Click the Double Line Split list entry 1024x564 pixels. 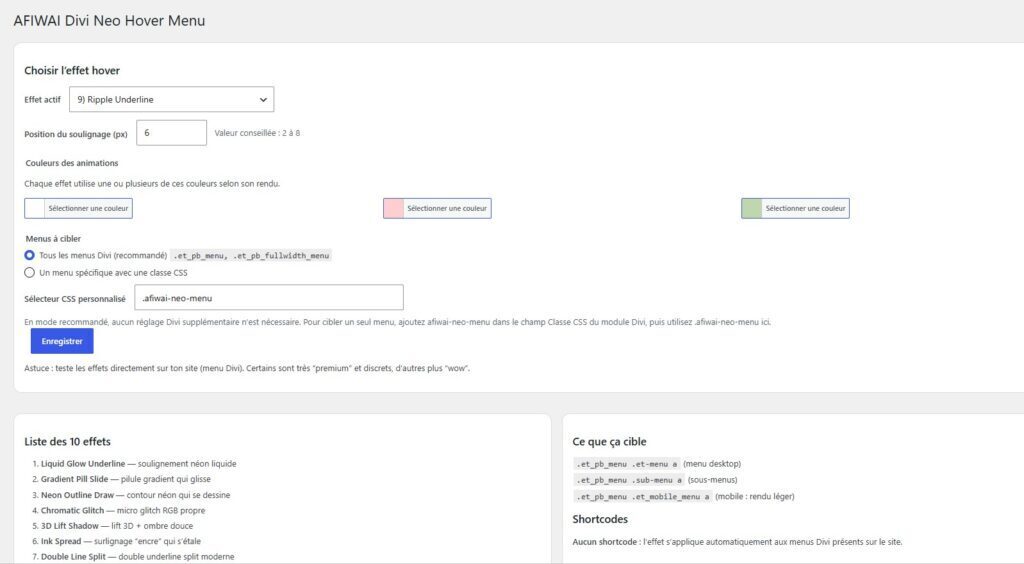click(137, 557)
